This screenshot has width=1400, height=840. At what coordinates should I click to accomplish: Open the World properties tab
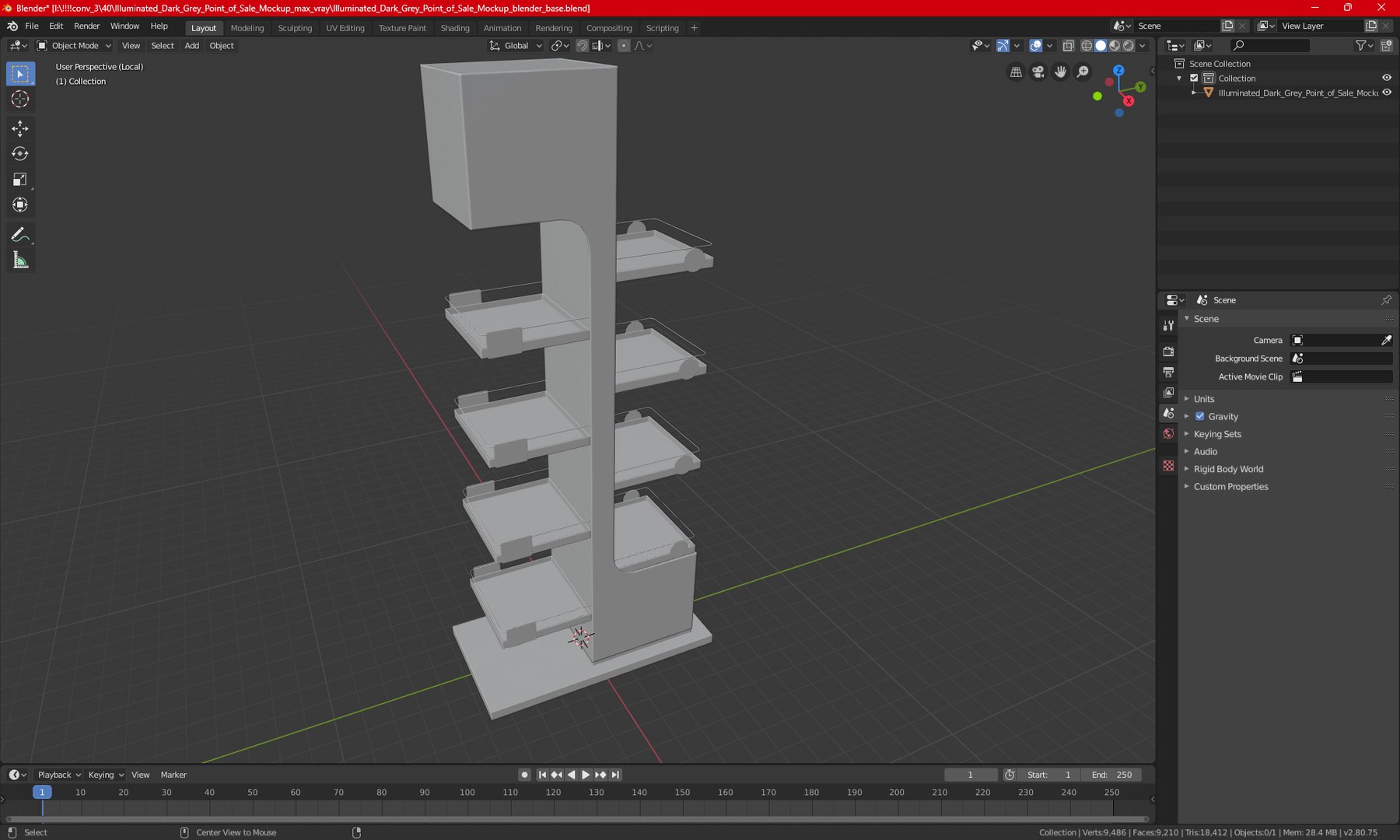[x=1168, y=434]
